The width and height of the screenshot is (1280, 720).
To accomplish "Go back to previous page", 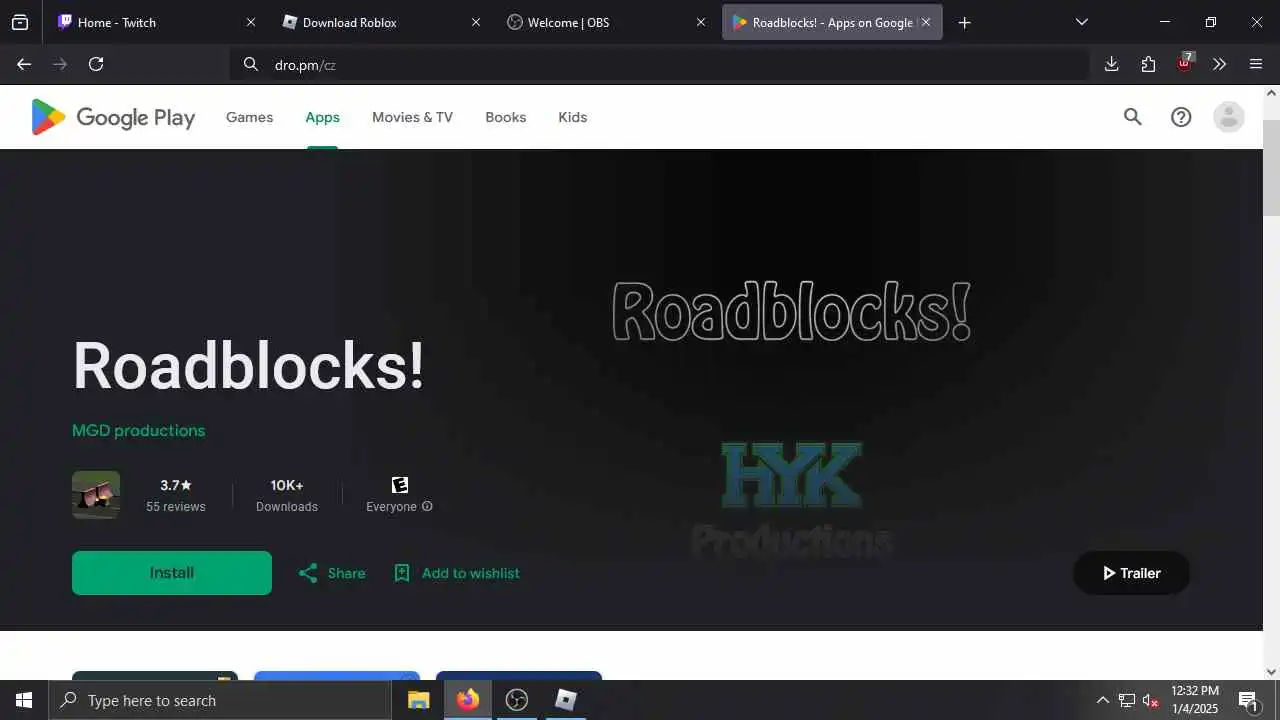I will [x=24, y=64].
